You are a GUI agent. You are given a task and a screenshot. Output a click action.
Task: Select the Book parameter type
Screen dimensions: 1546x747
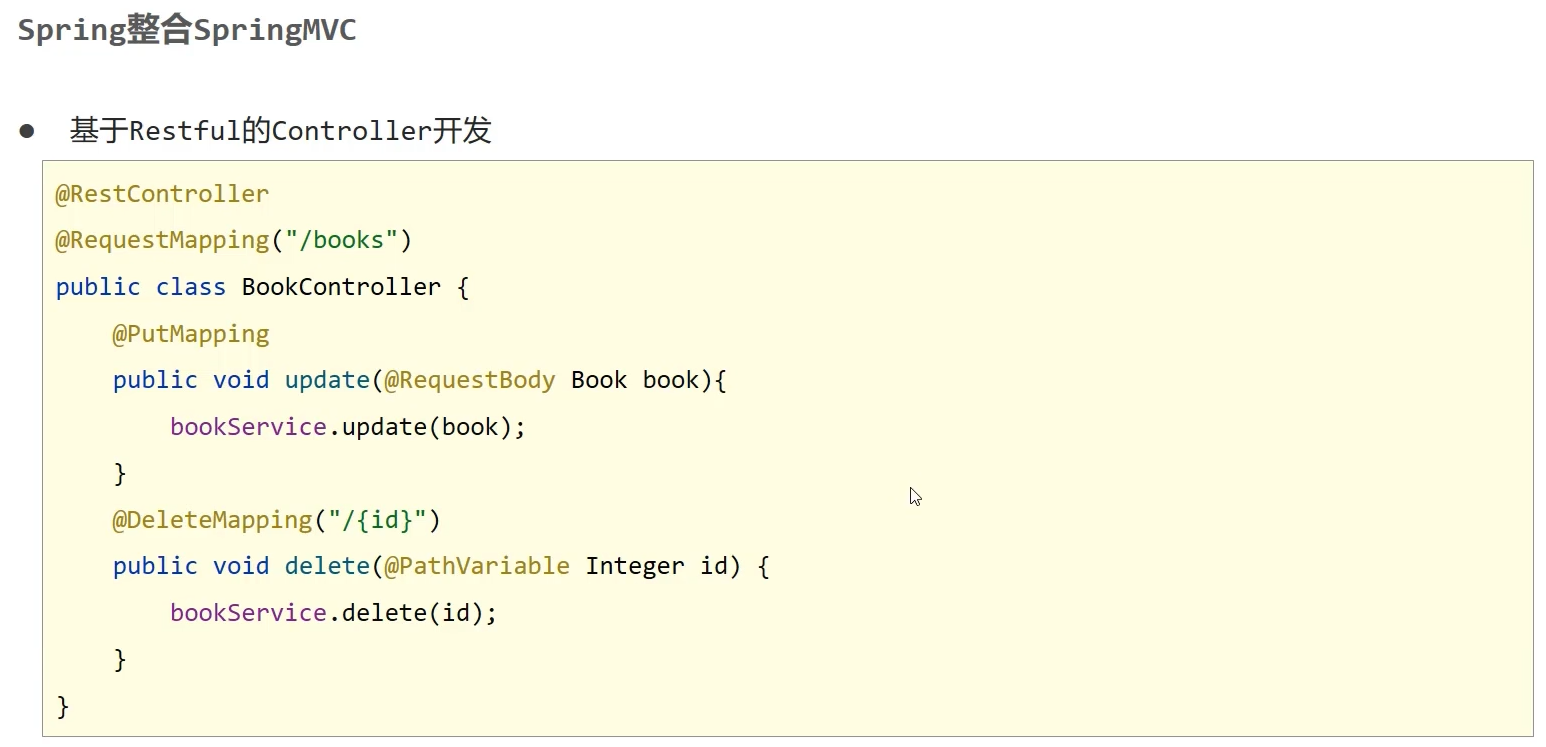point(599,380)
